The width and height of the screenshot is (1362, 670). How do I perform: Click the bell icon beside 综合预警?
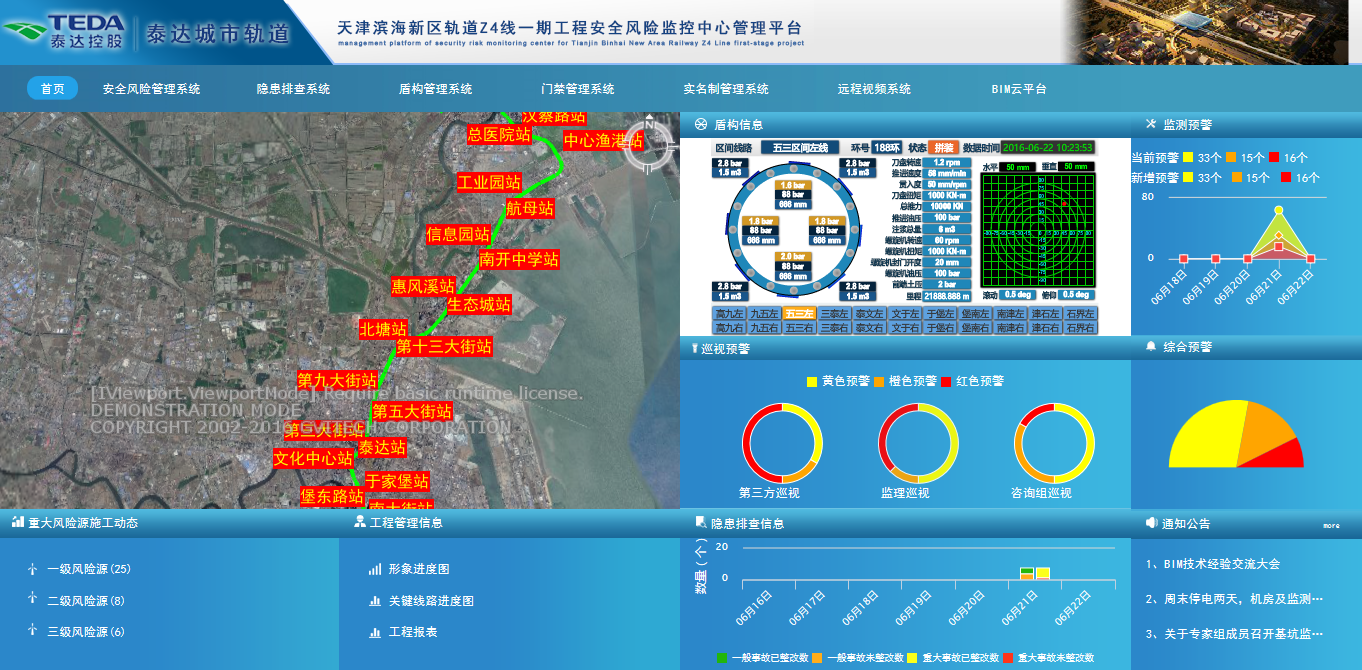(1151, 347)
